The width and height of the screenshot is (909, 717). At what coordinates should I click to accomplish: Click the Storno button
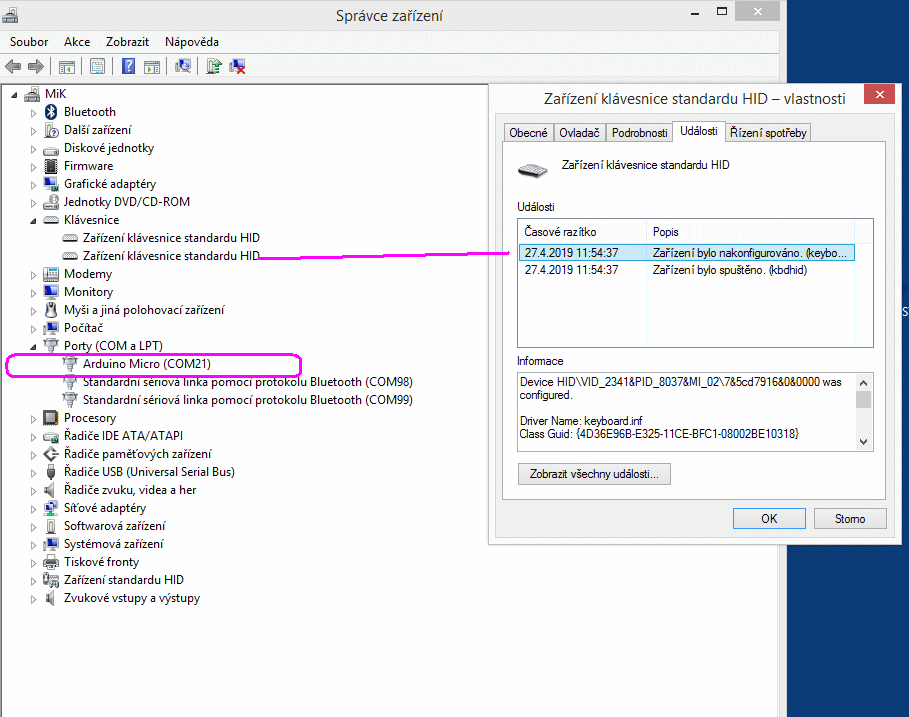coord(850,519)
